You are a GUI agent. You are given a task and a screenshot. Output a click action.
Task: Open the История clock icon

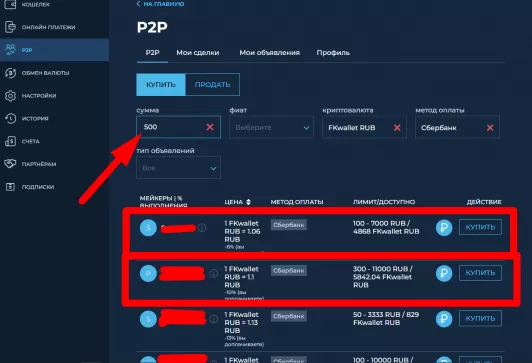pyautogui.click(x=10, y=118)
